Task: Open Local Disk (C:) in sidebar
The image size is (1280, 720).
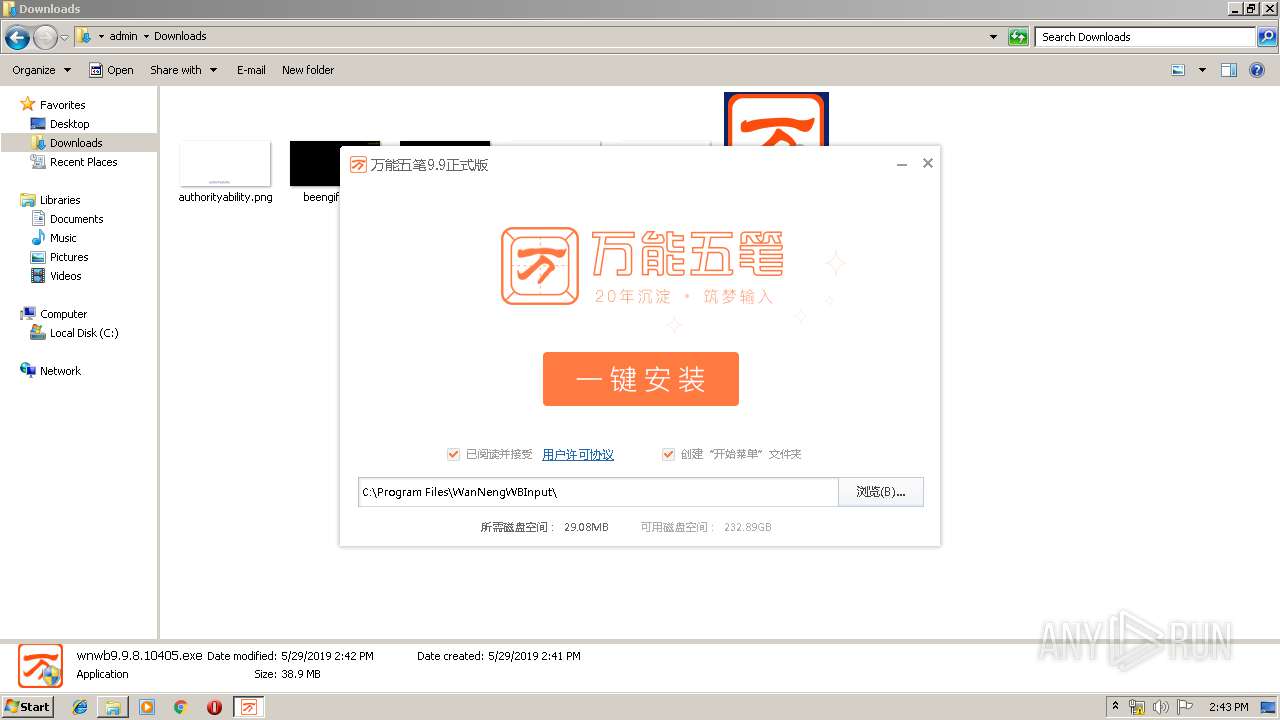Action: point(84,333)
